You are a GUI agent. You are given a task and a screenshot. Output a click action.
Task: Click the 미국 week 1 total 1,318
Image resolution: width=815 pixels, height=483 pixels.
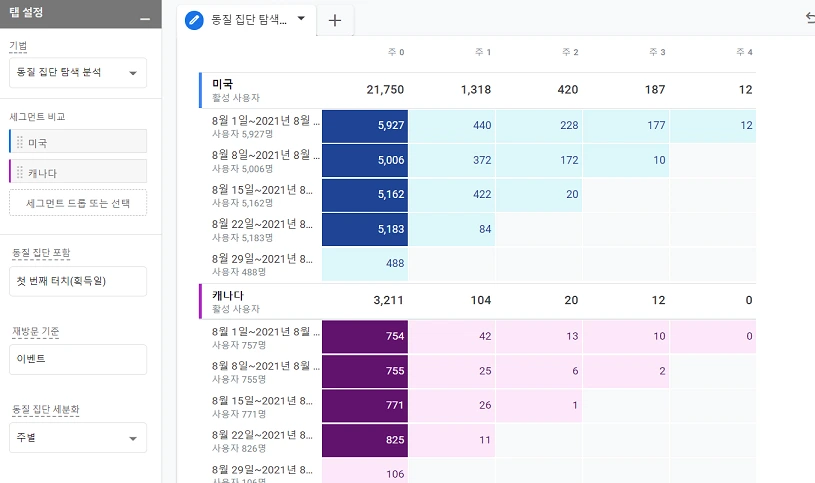click(476, 89)
